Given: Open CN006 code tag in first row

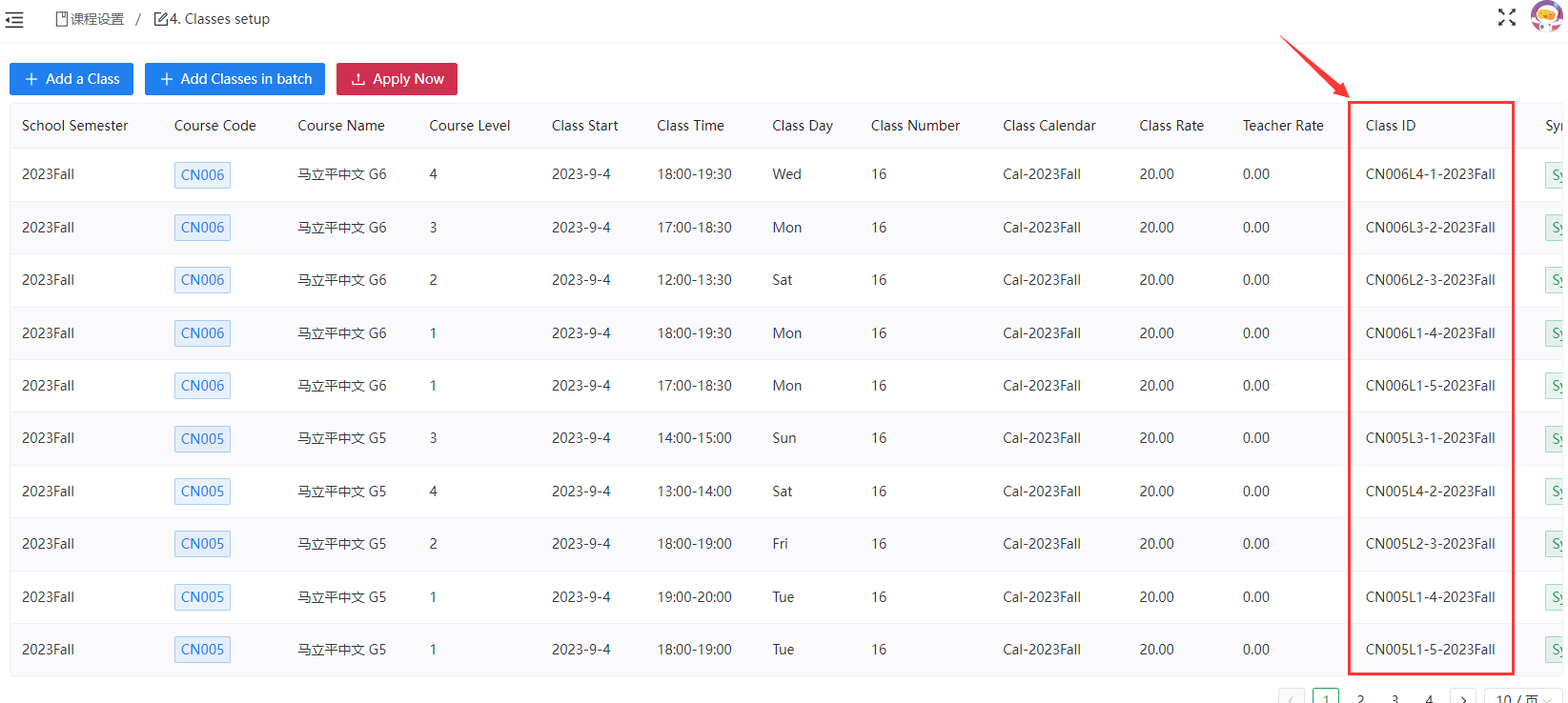Looking at the screenshot, I should 202,175.
